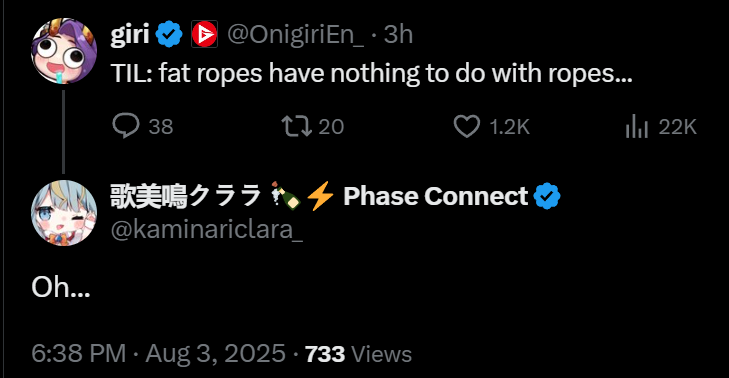
Task: Click the 6:38 PM · Aug 3, 2025 timestamp
Action: tap(159, 354)
